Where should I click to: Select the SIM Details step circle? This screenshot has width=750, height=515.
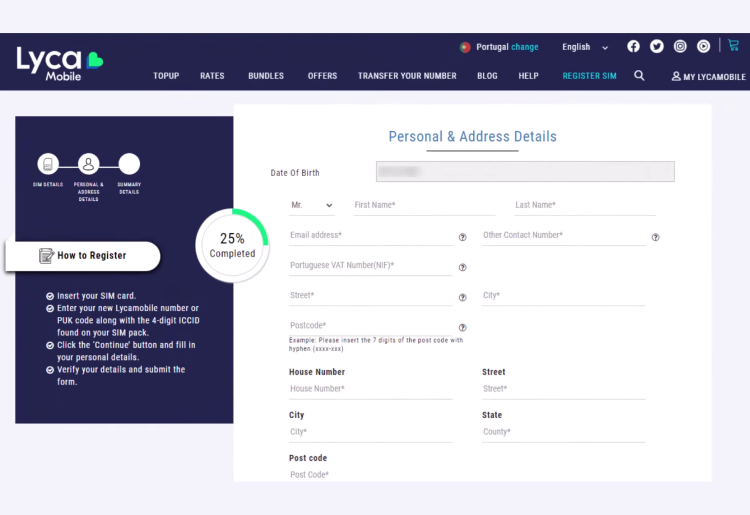coord(48,164)
